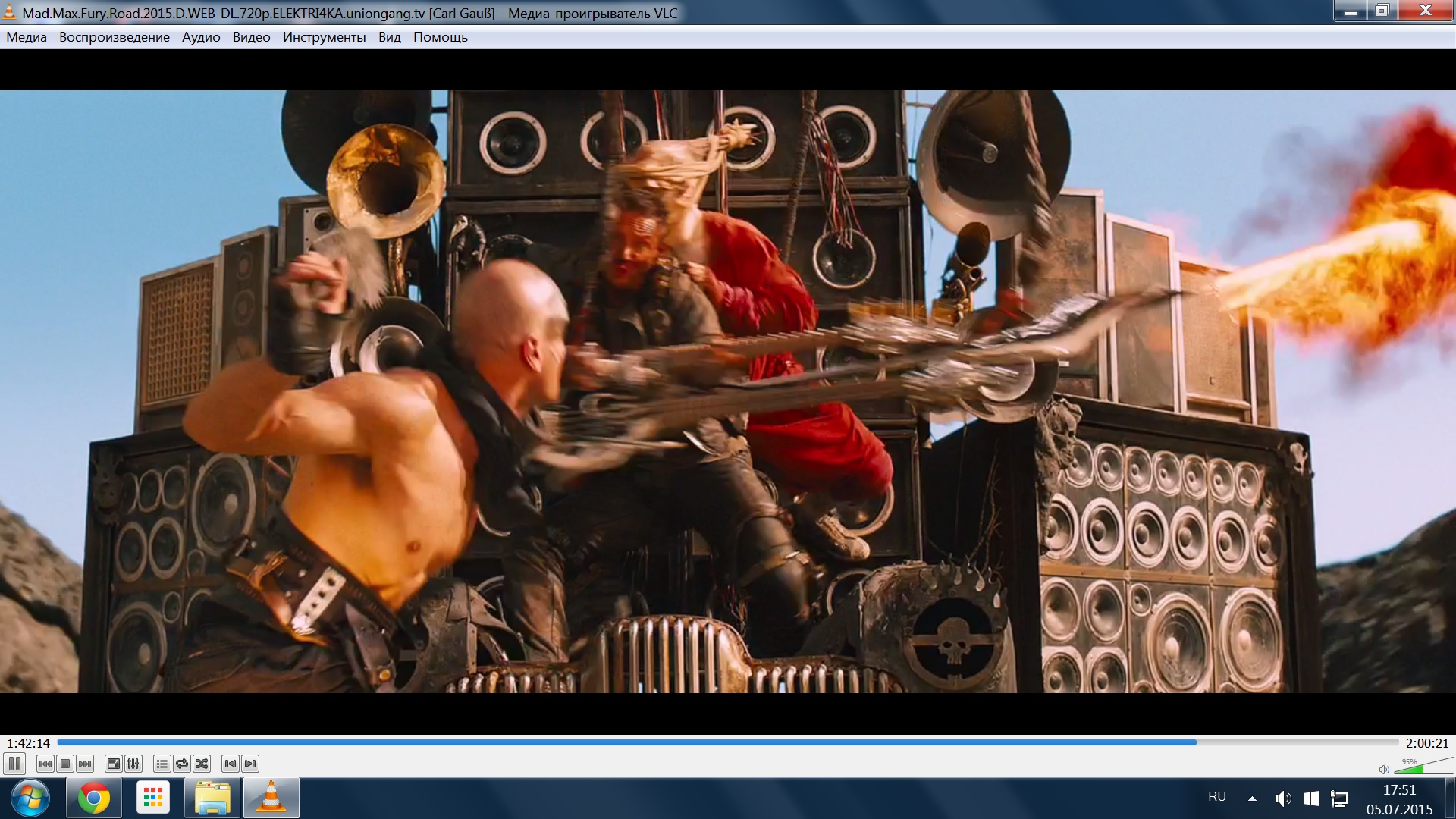
Task: Expand the Аудио menu
Action: tap(201, 37)
